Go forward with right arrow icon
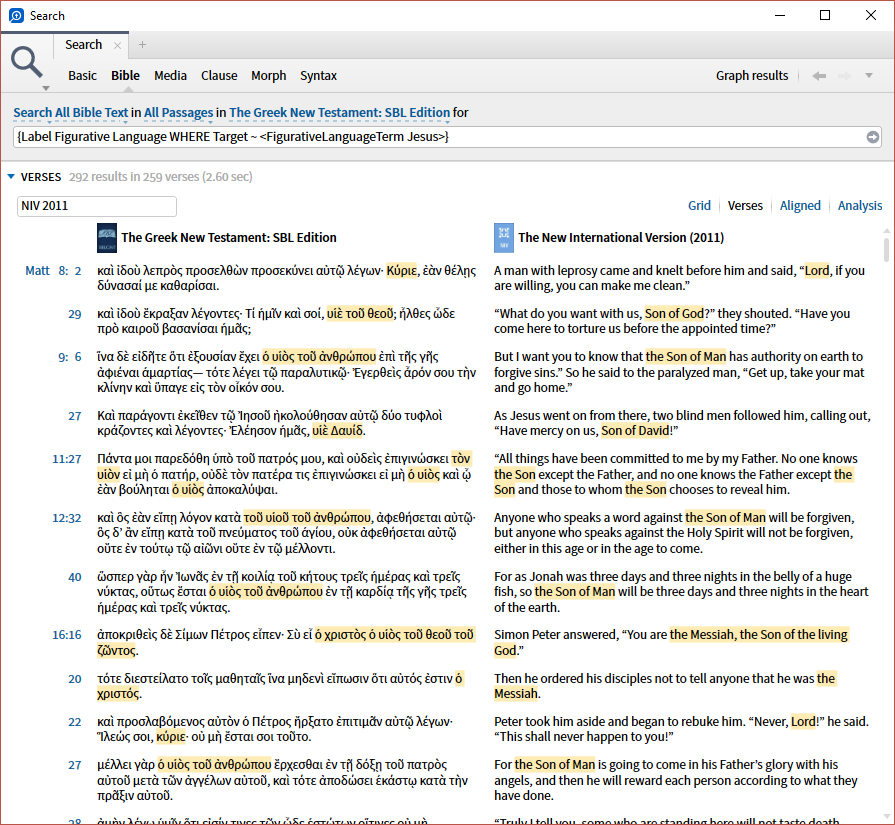 click(x=844, y=75)
